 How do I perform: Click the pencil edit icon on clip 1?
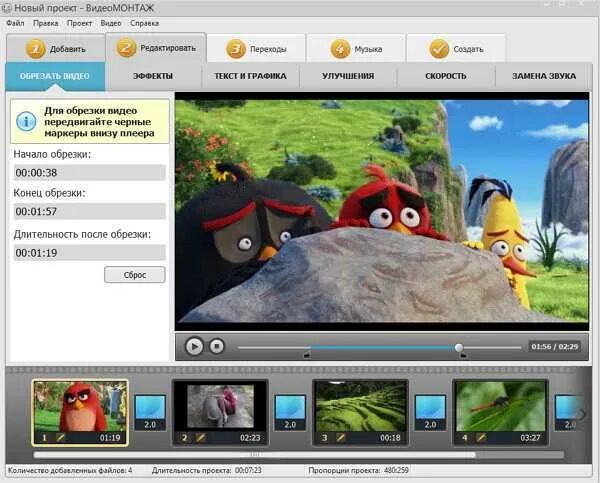coord(60,437)
